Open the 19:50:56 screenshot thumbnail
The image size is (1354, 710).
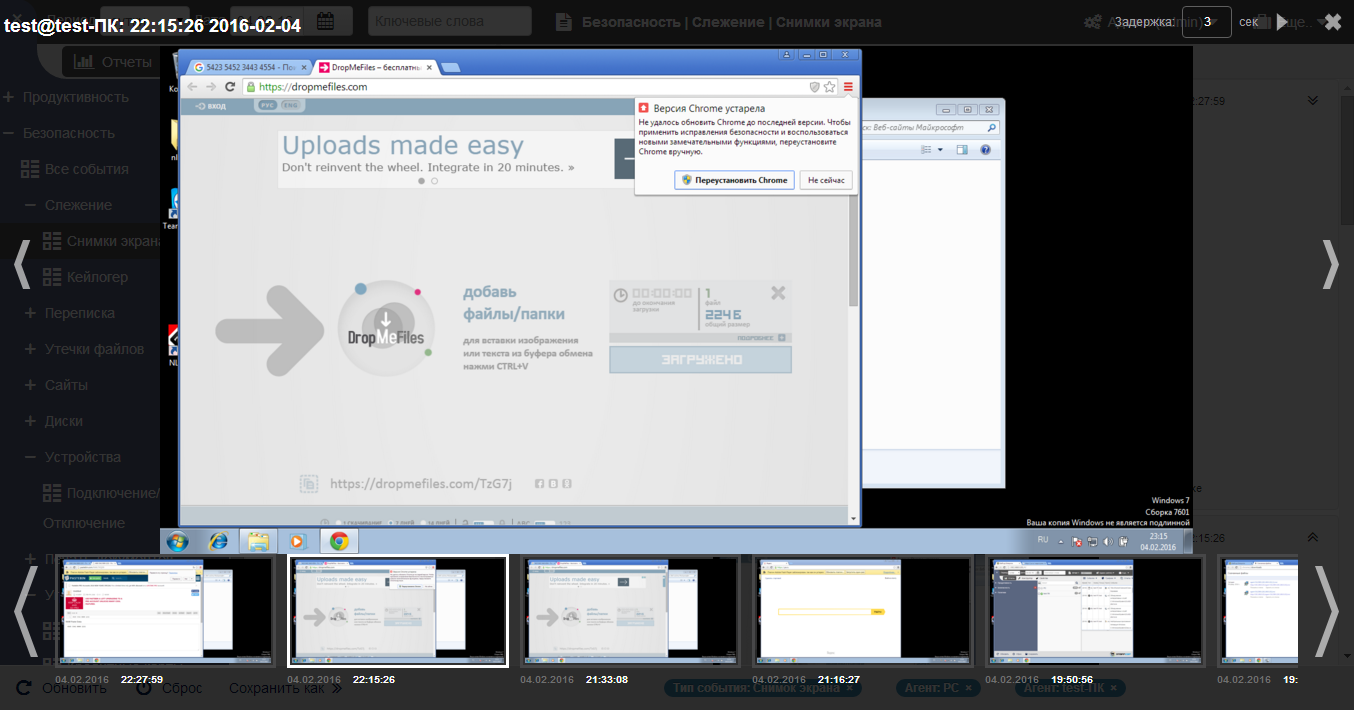(1094, 611)
